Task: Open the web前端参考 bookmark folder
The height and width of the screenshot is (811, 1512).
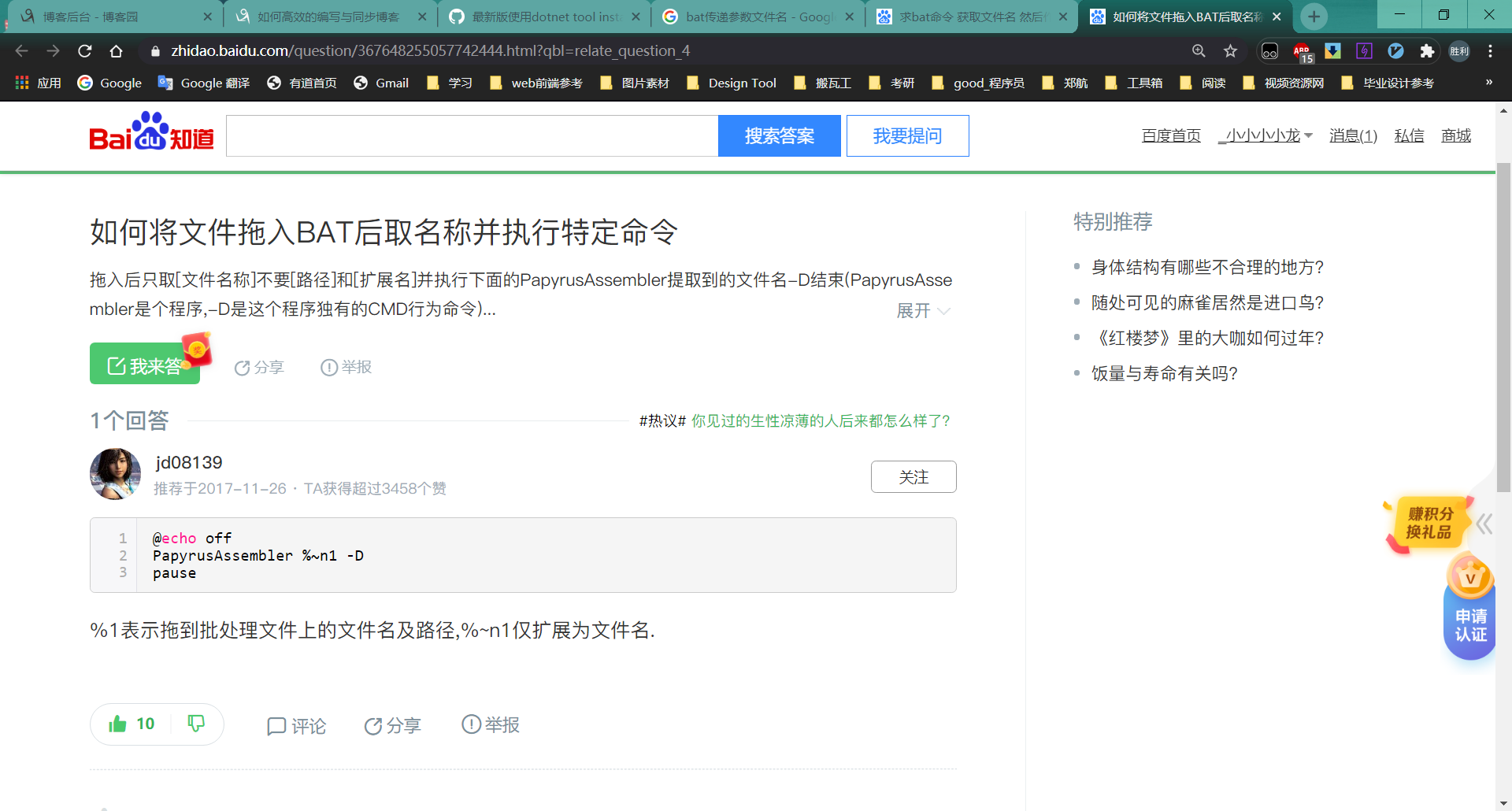Action: pyautogui.click(x=535, y=83)
